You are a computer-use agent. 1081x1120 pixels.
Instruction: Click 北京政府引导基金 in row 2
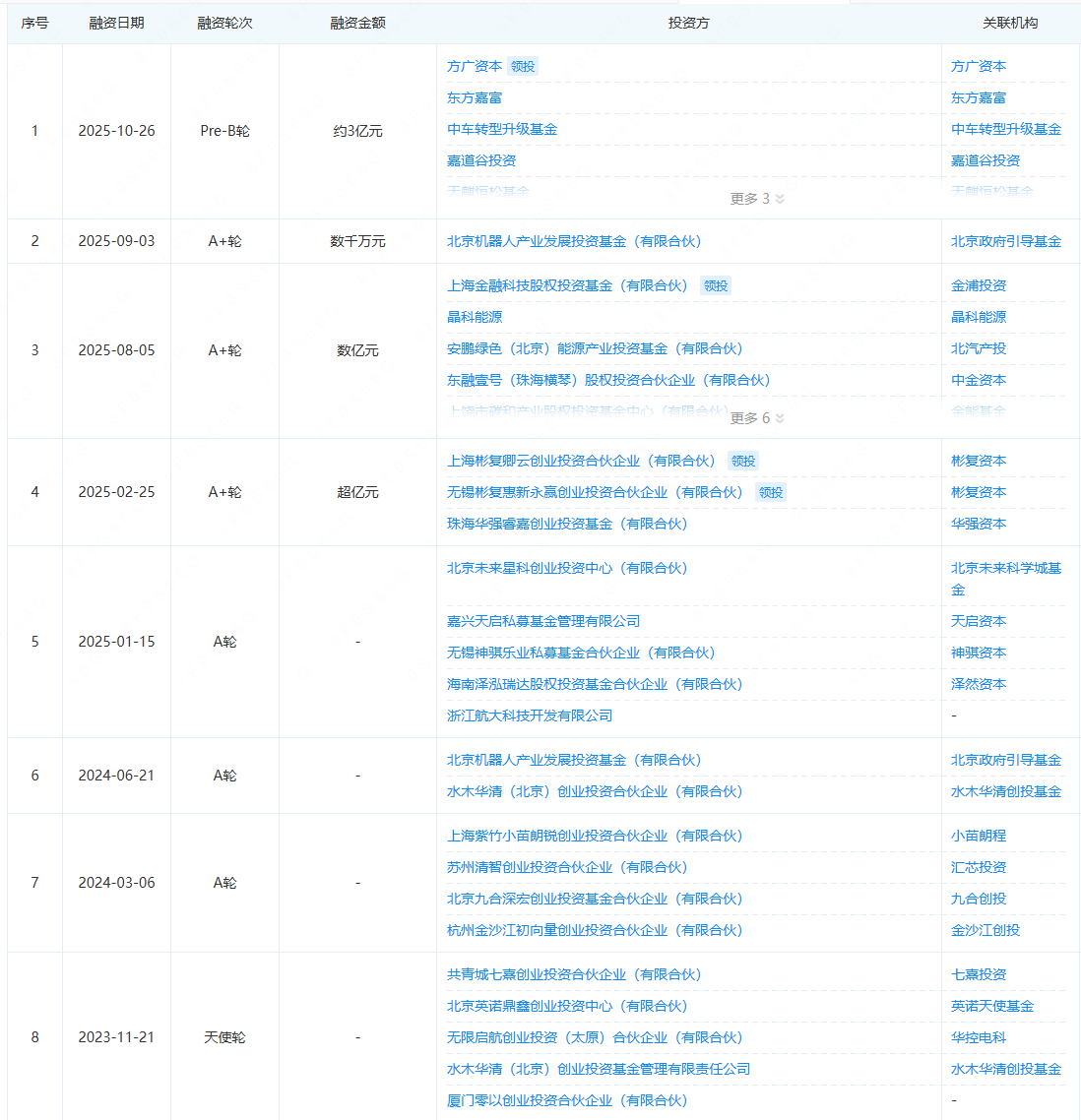click(x=1005, y=241)
